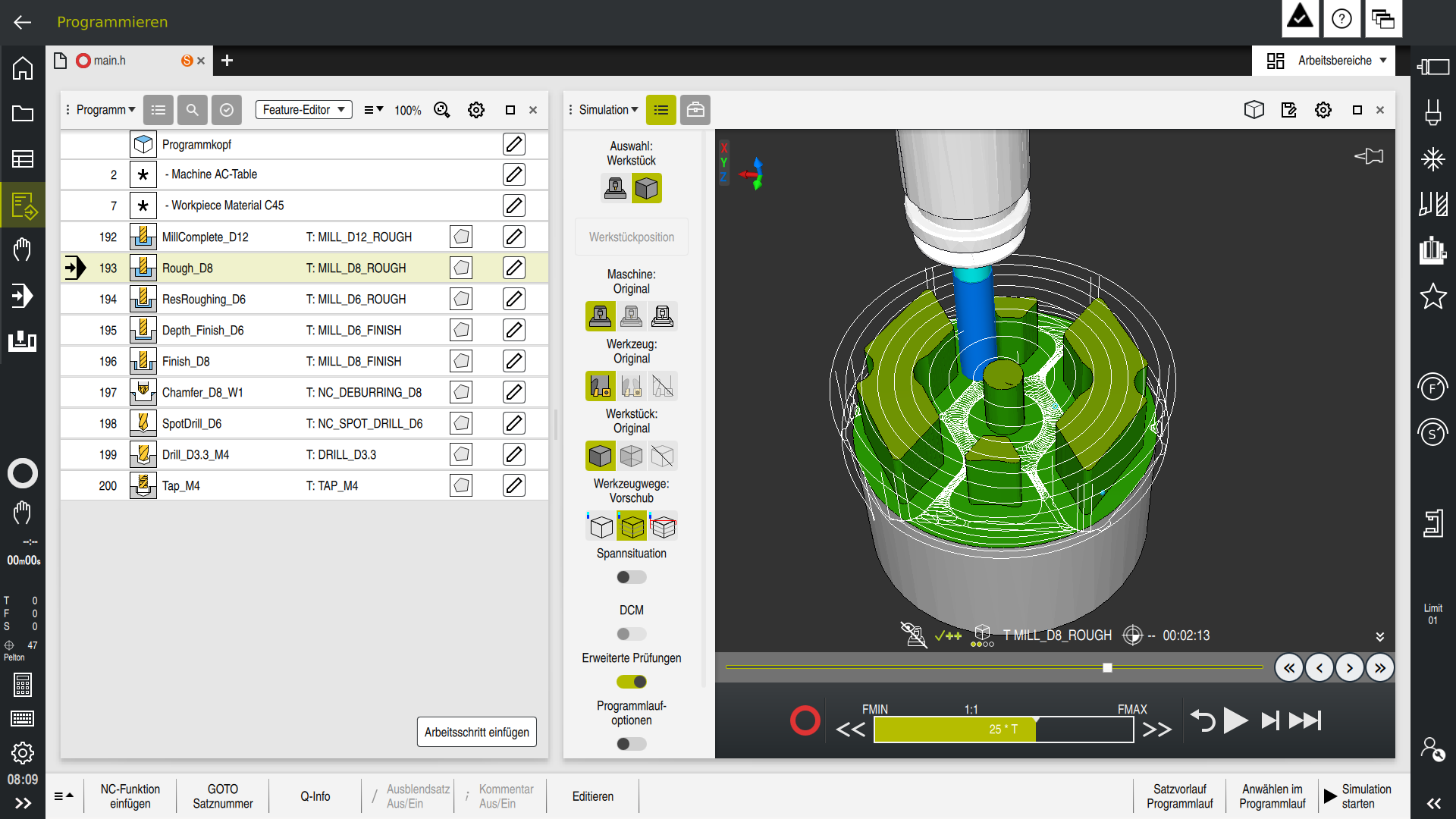Open the Home icon in left sidebar
Screen dimensions: 1456x819
(23, 68)
